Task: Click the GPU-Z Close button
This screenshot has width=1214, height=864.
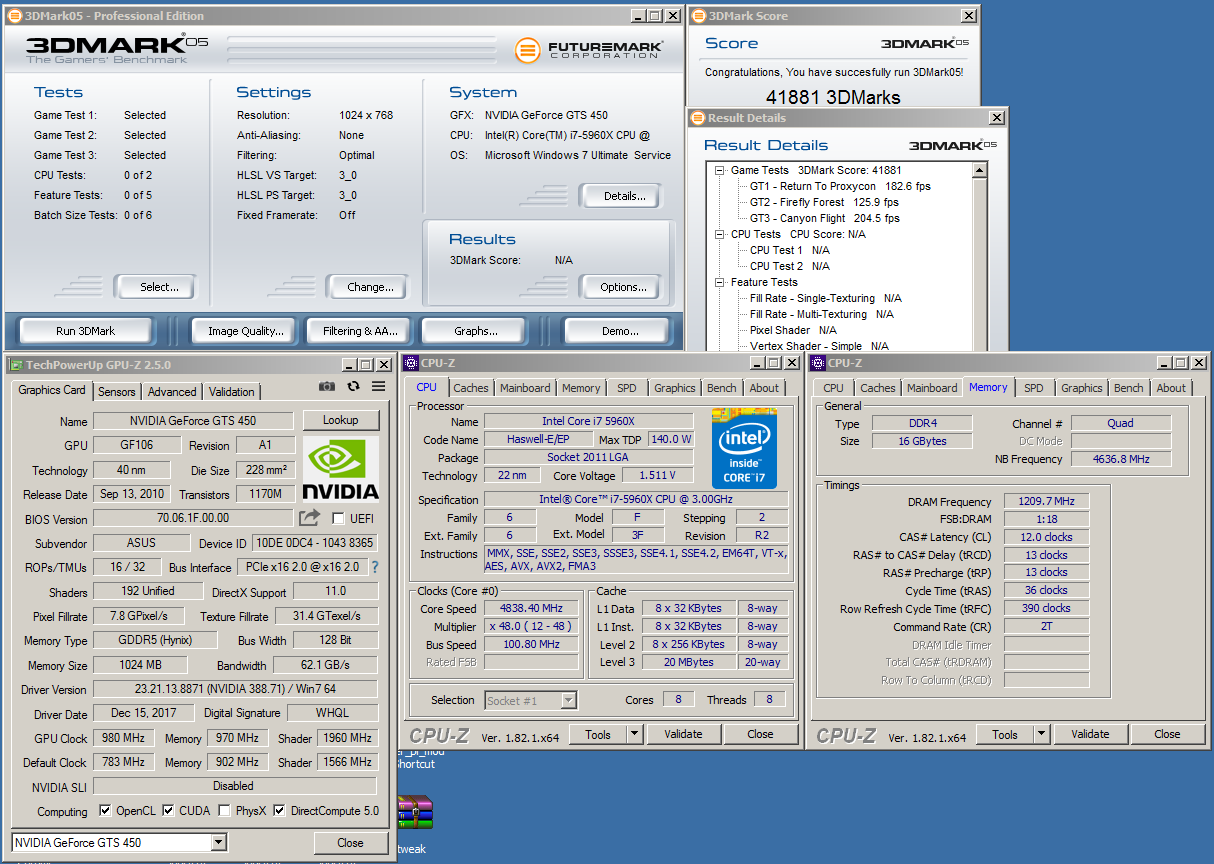Action: pos(350,843)
